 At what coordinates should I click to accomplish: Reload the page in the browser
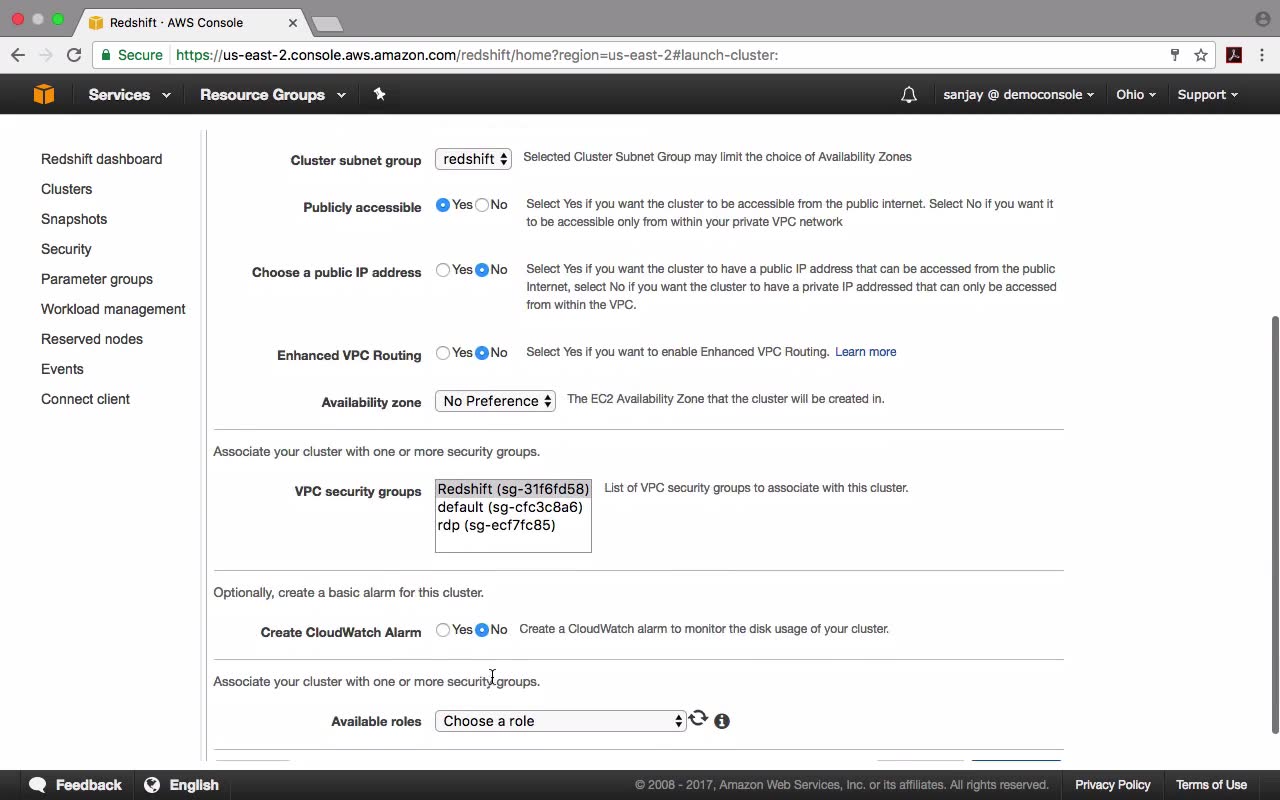(74, 55)
